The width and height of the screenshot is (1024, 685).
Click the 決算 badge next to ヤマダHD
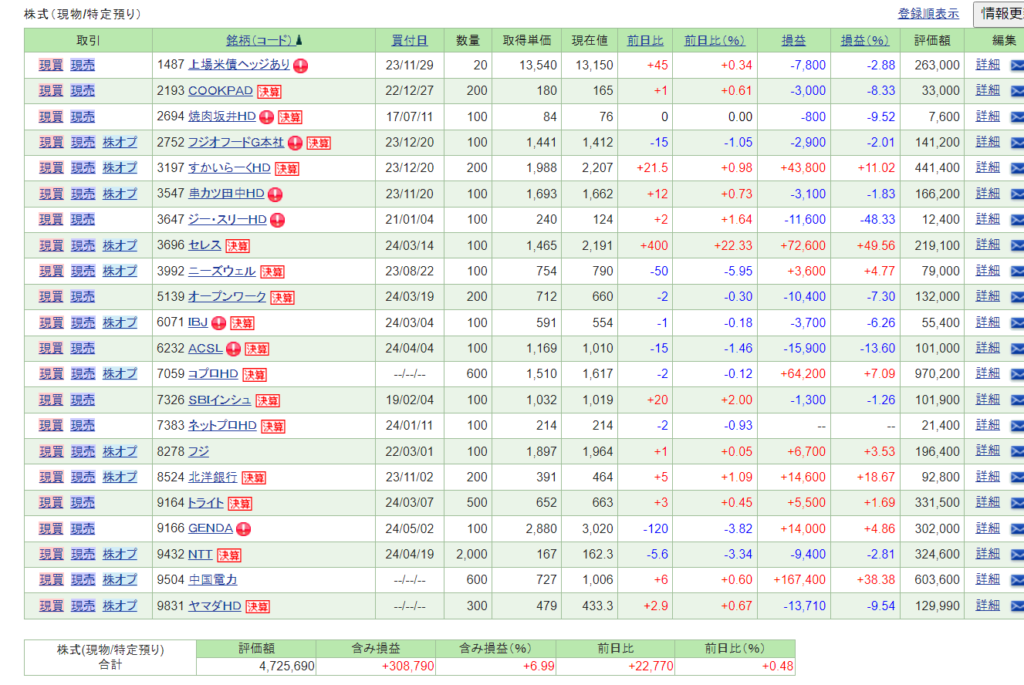click(x=258, y=606)
